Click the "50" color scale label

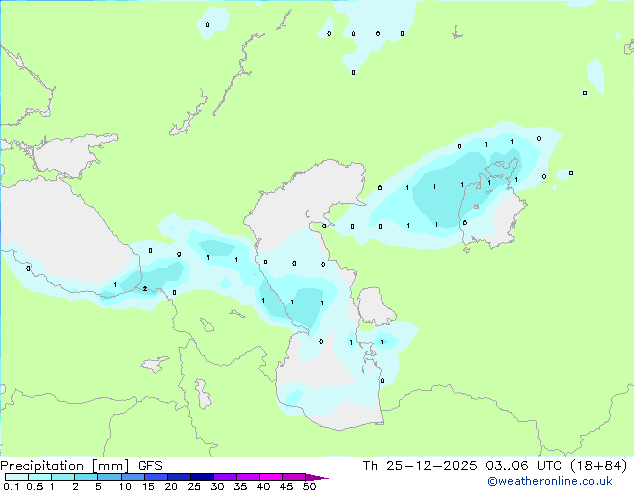pos(309,486)
